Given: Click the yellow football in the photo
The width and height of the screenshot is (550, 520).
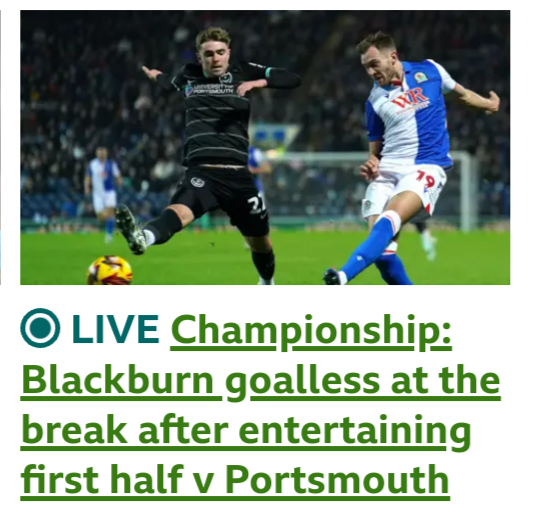Looking at the screenshot, I should point(109,270).
